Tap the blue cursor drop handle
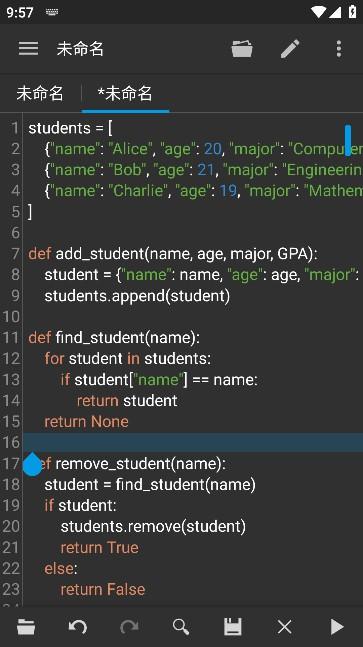363x647 pixels. click(x=32, y=464)
